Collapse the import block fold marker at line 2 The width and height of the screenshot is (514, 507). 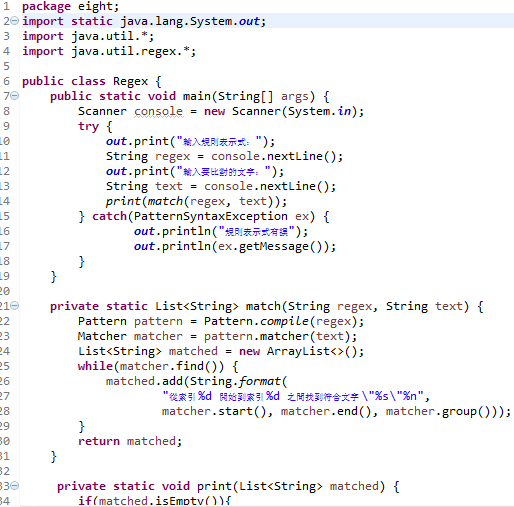click(x=15, y=21)
